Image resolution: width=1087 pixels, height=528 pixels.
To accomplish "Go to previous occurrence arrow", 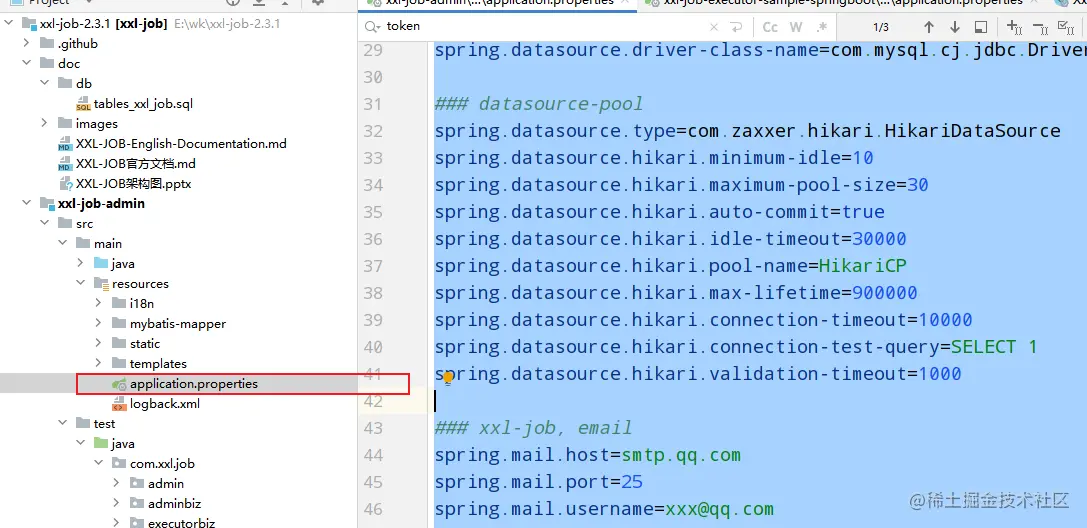I will [x=929, y=27].
